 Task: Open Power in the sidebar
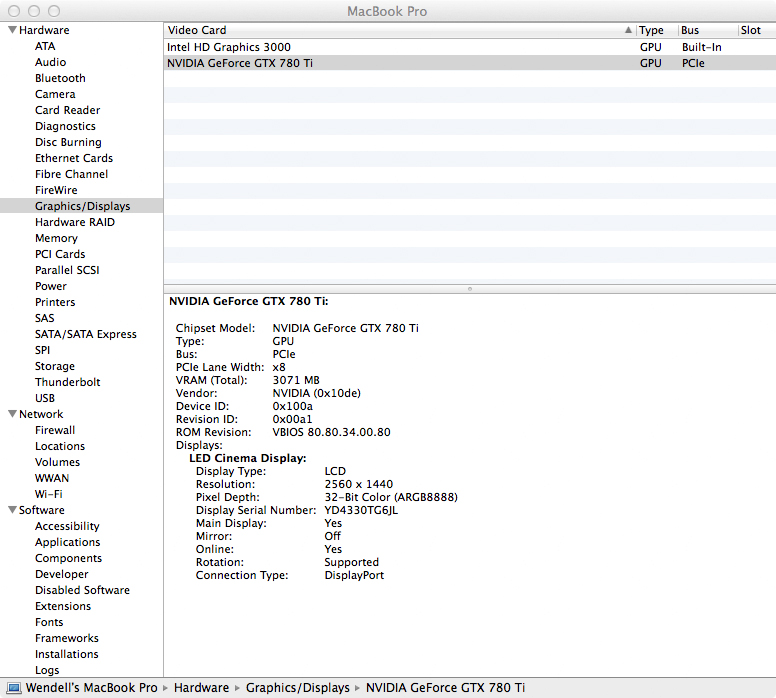tap(51, 286)
